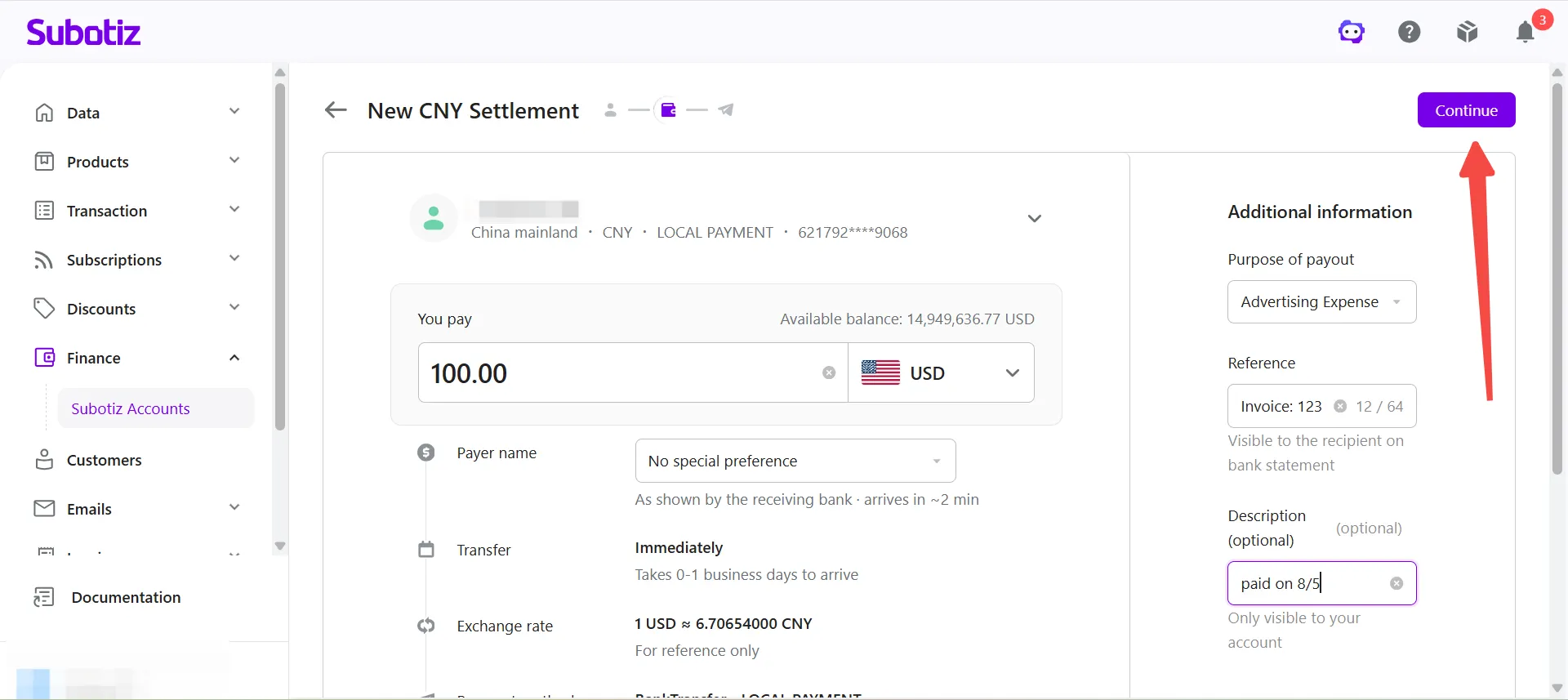
Task: Open the USD currency dropdown
Action: 941,372
